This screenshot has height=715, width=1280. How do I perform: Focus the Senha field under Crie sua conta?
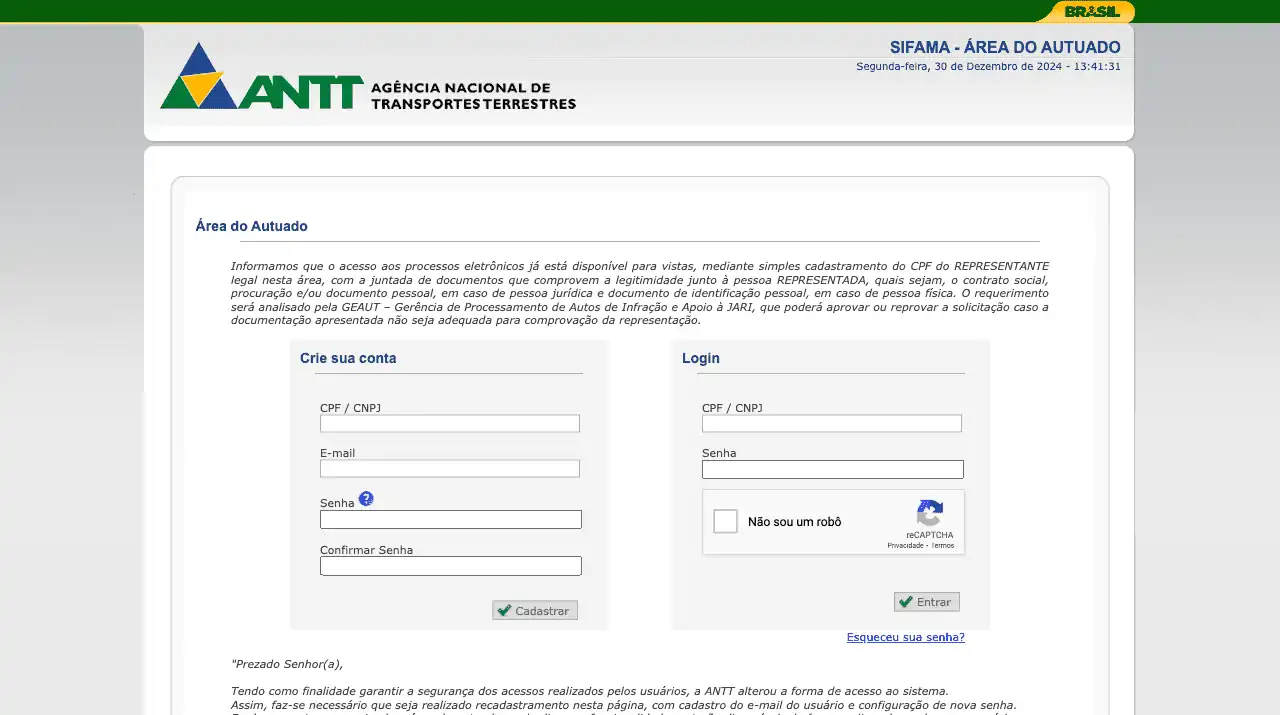click(x=450, y=520)
